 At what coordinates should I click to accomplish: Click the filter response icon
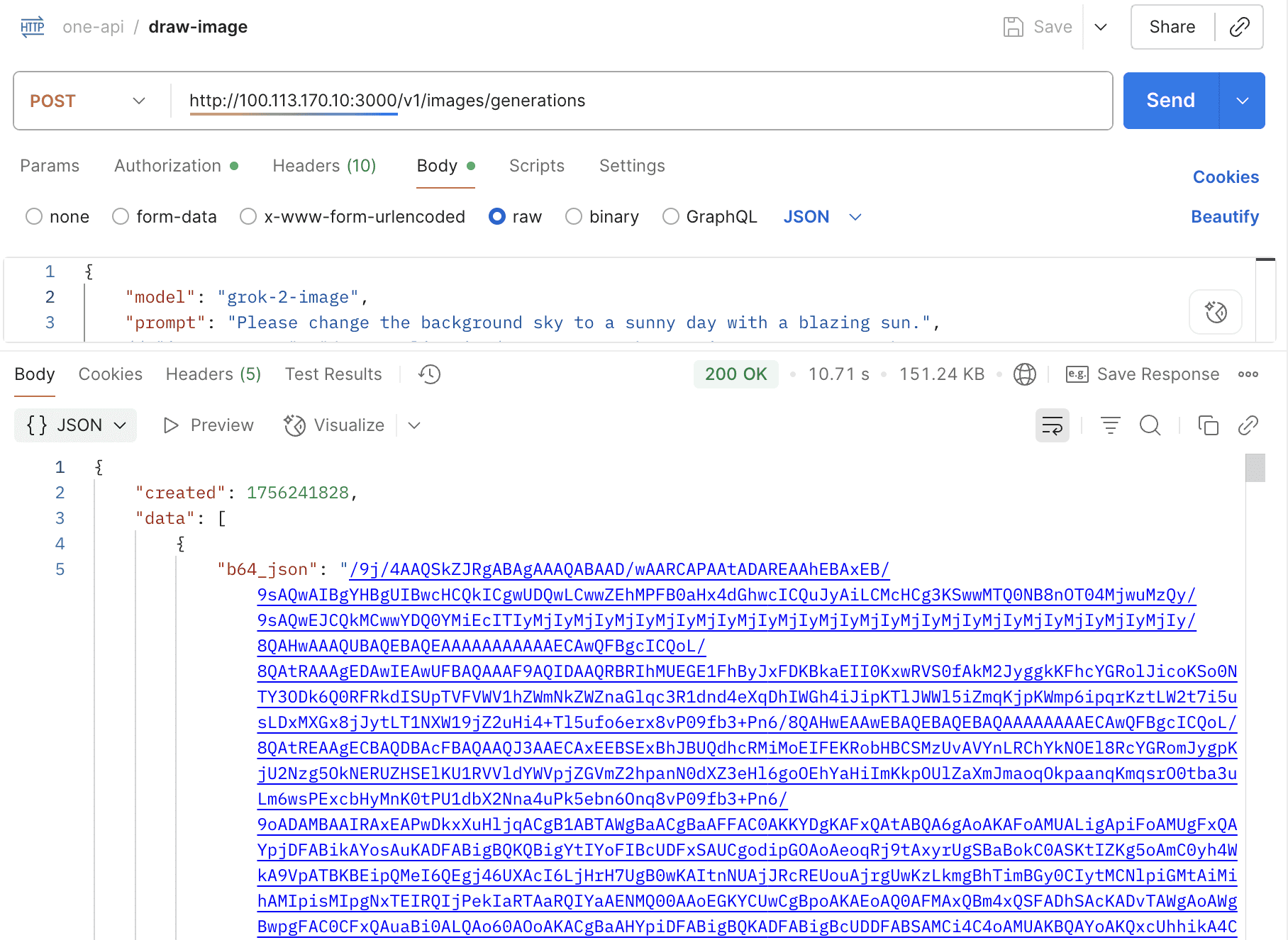[1110, 425]
